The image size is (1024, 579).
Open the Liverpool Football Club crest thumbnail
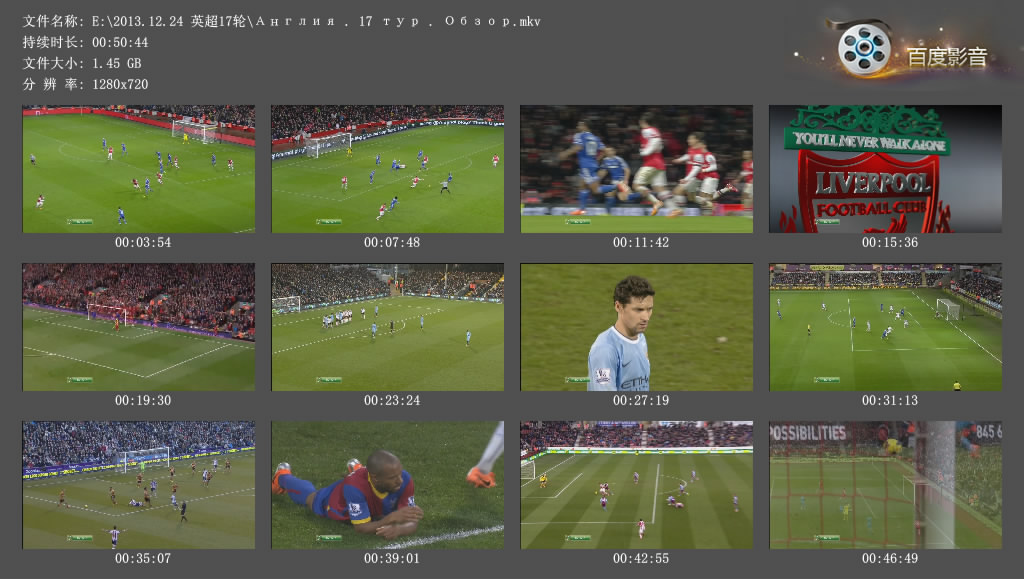tap(885, 169)
